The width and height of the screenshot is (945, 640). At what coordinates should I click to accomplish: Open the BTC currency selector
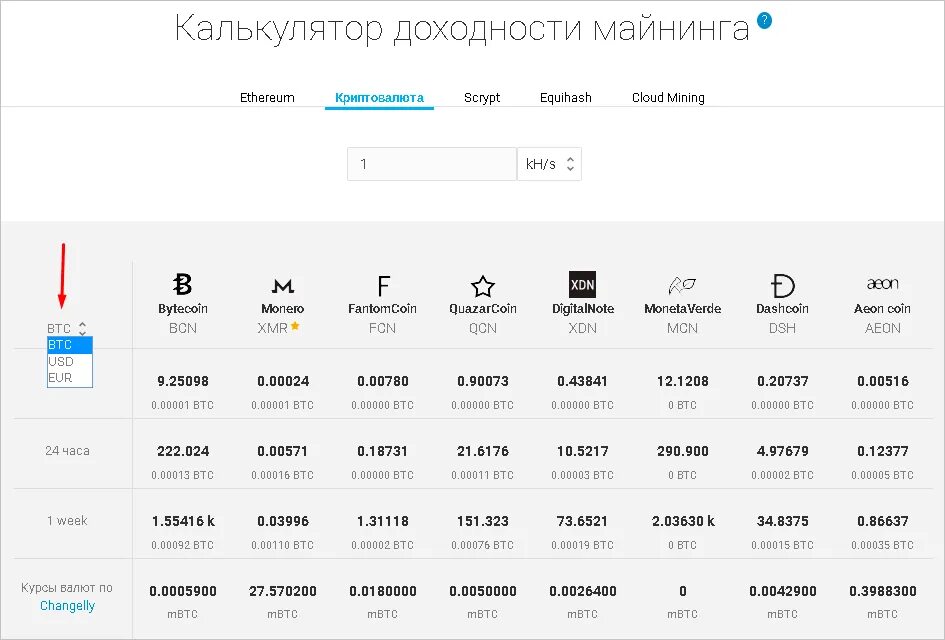point(67,328)
